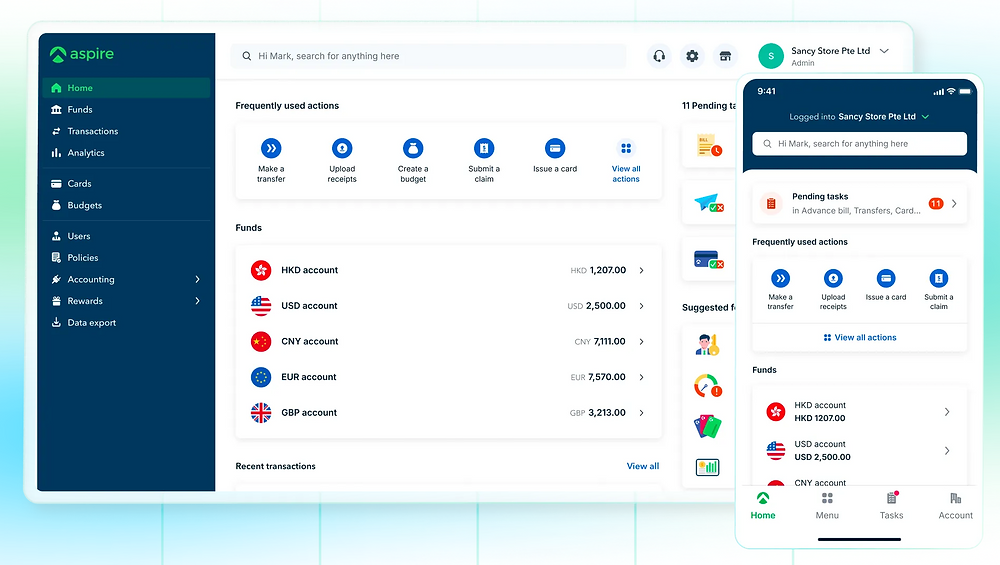Image resolution: width=1000 pixels, height=565 pixels.
Task: Click the desktop US flag icon
Action: point(261,306)
